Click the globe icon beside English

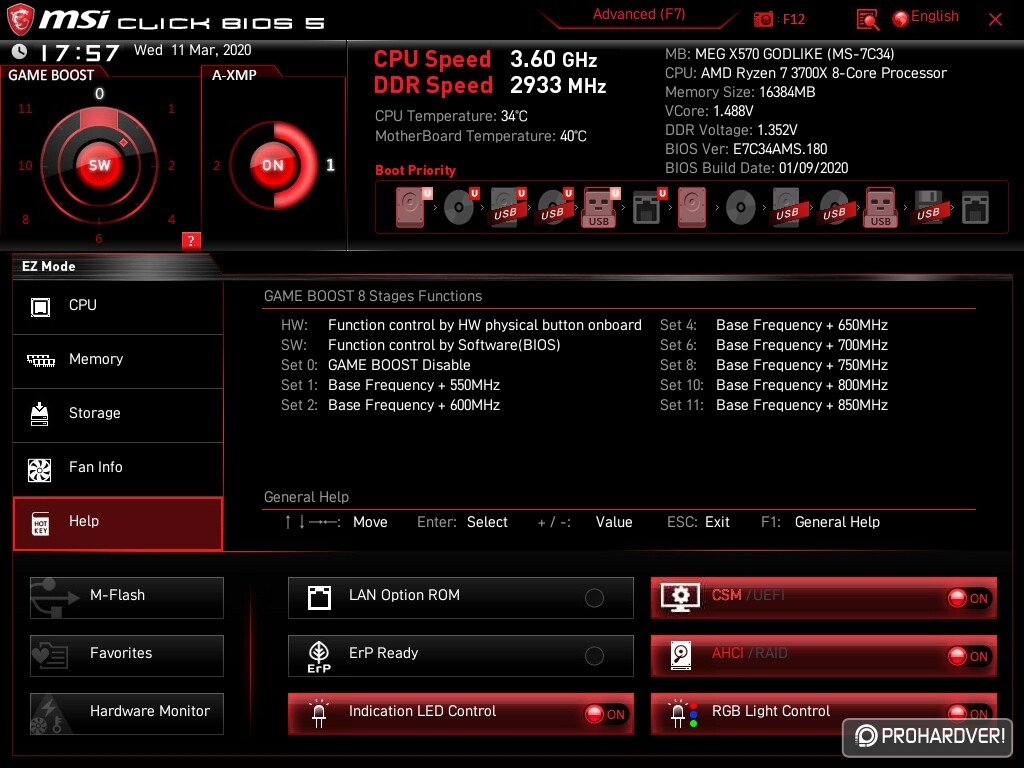pyautogui.click(x=901, y=19)
